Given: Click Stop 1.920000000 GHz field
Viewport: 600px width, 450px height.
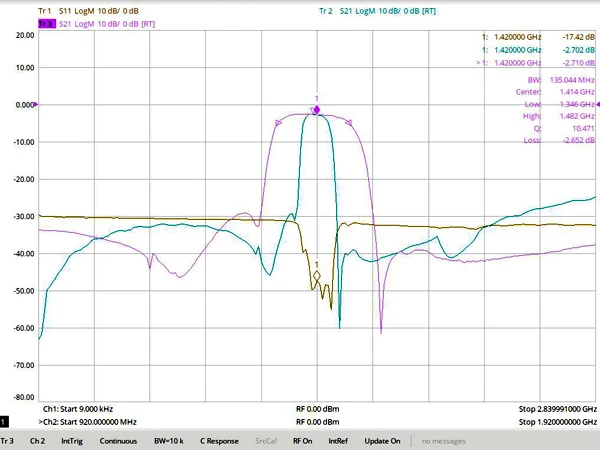Looking at the screenshot, I should click(558, 422).
